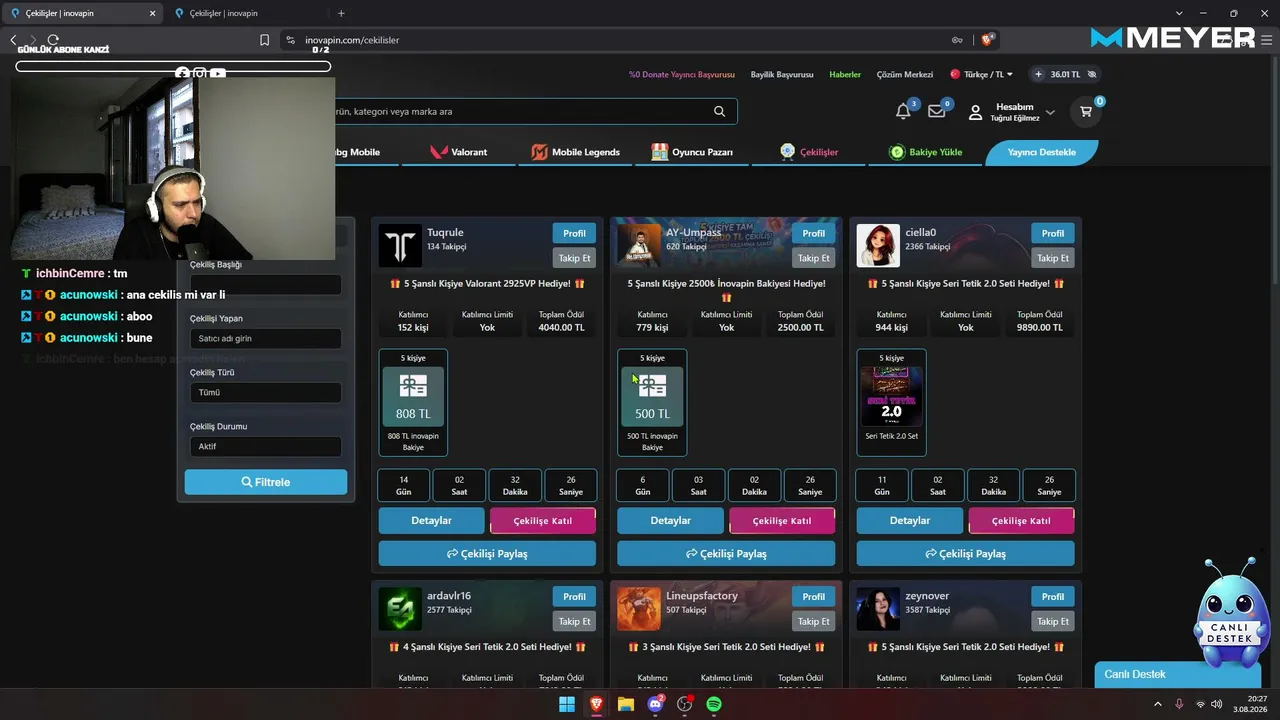
Task: Open the Bakiye Yükle tab
Action: (926, 152)
